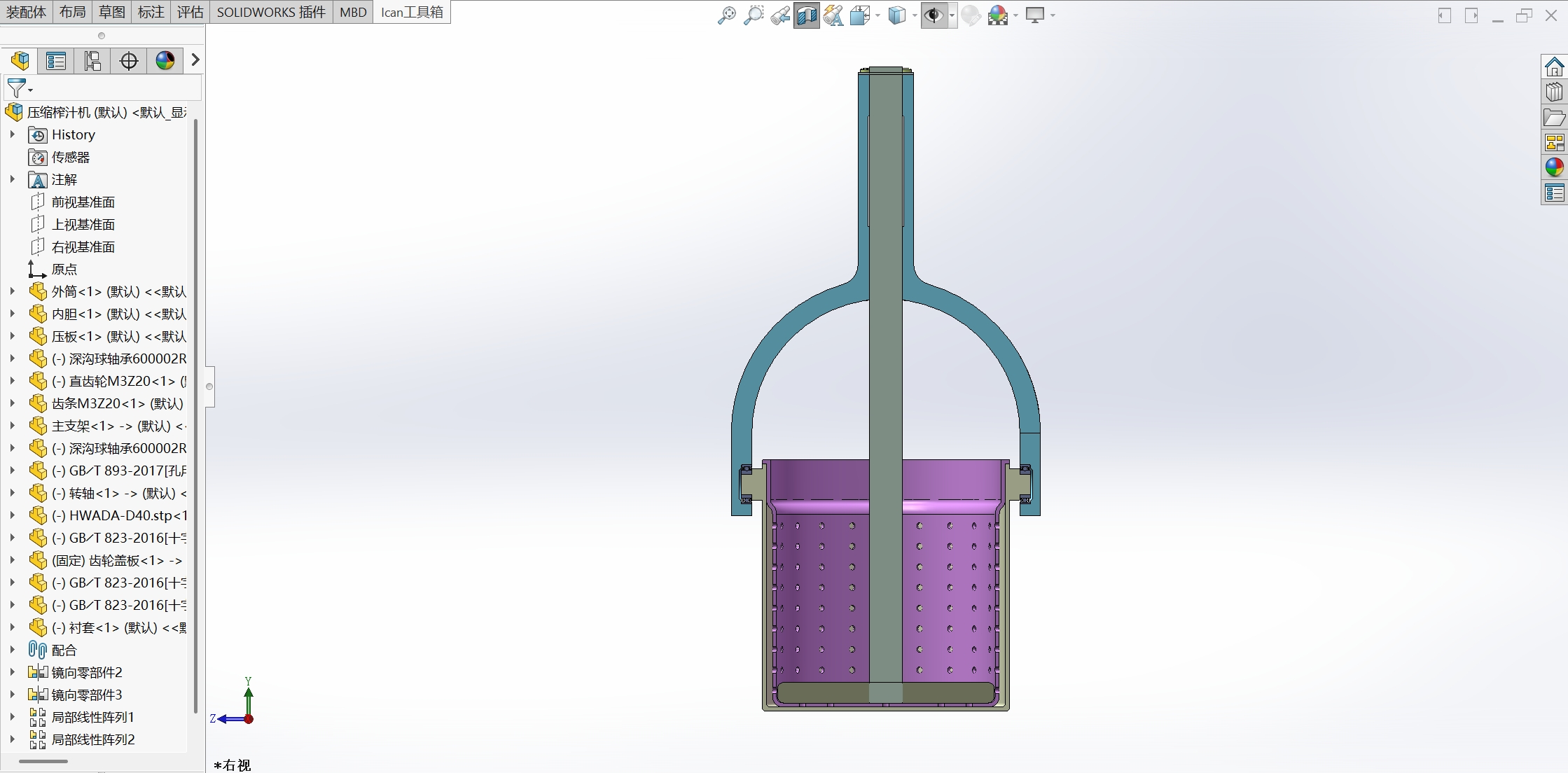Select the Zoom to Area tool
Viewport: 1568px width, 773px height.
coord(753,15)
